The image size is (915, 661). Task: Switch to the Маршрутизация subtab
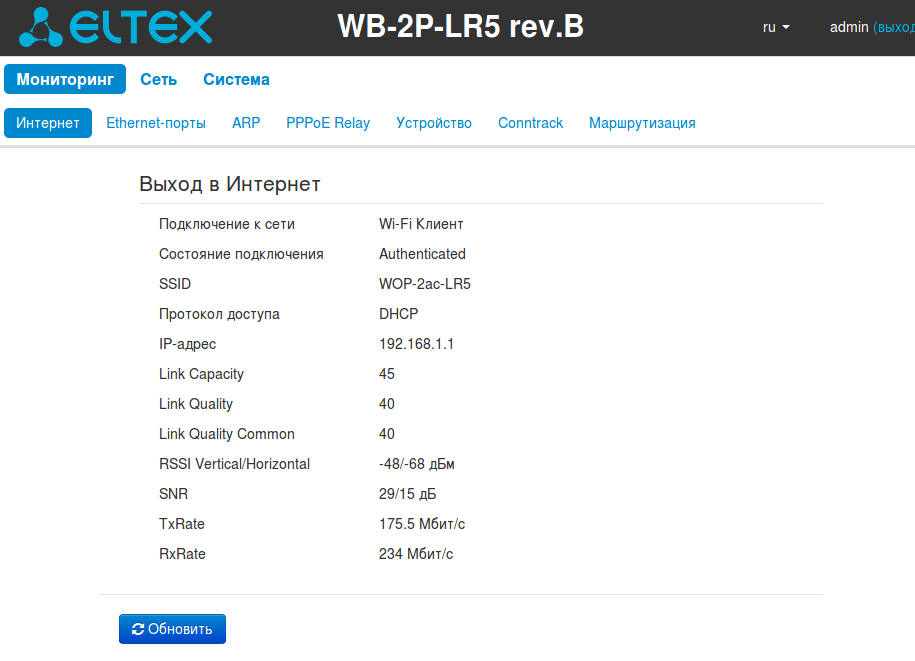click(x=642, y=123)
